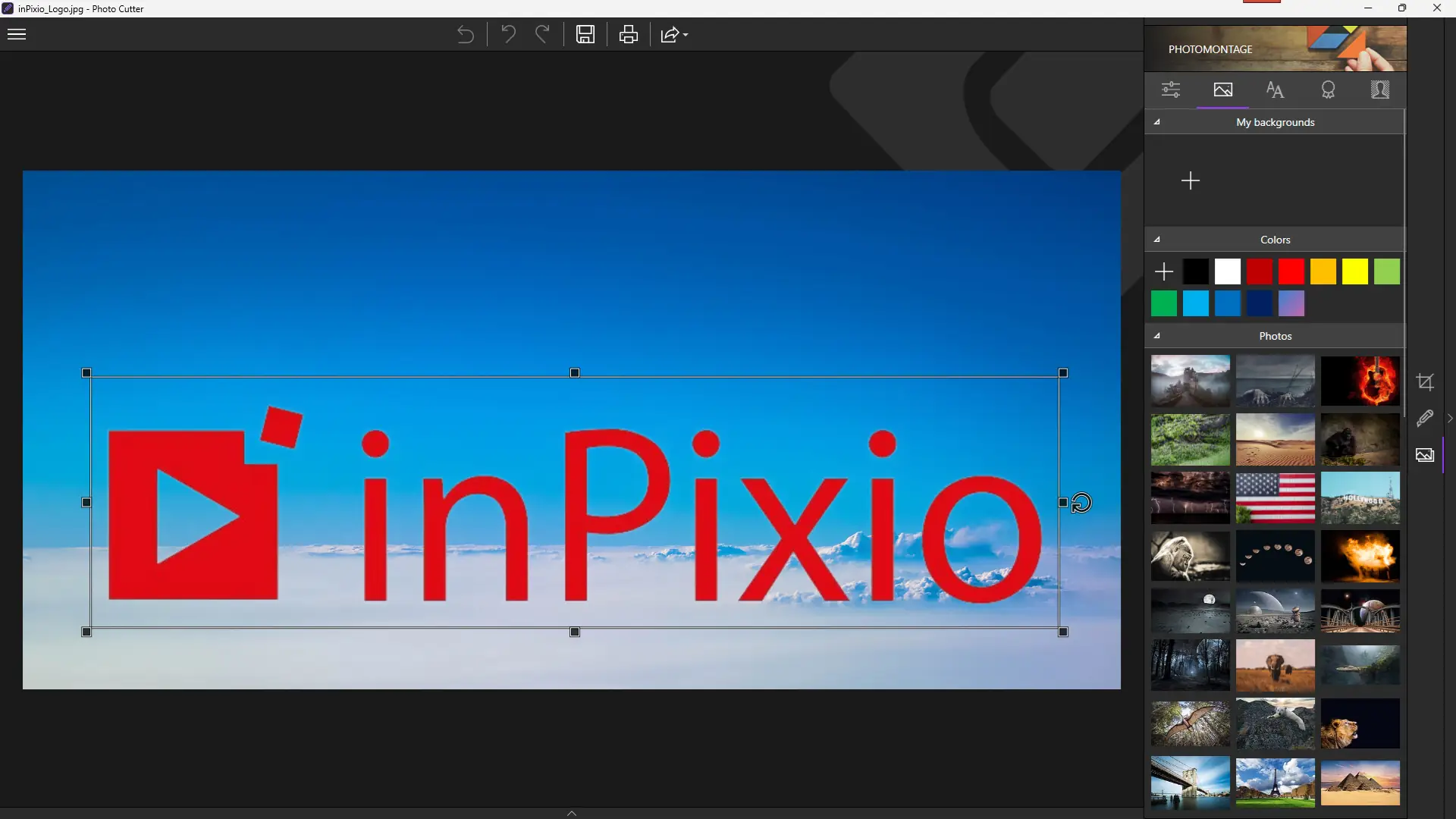Viewport: 1456px width, 819px height.
Task: Click the rotate handle beside logo
Action: [x=1081, y=503]
